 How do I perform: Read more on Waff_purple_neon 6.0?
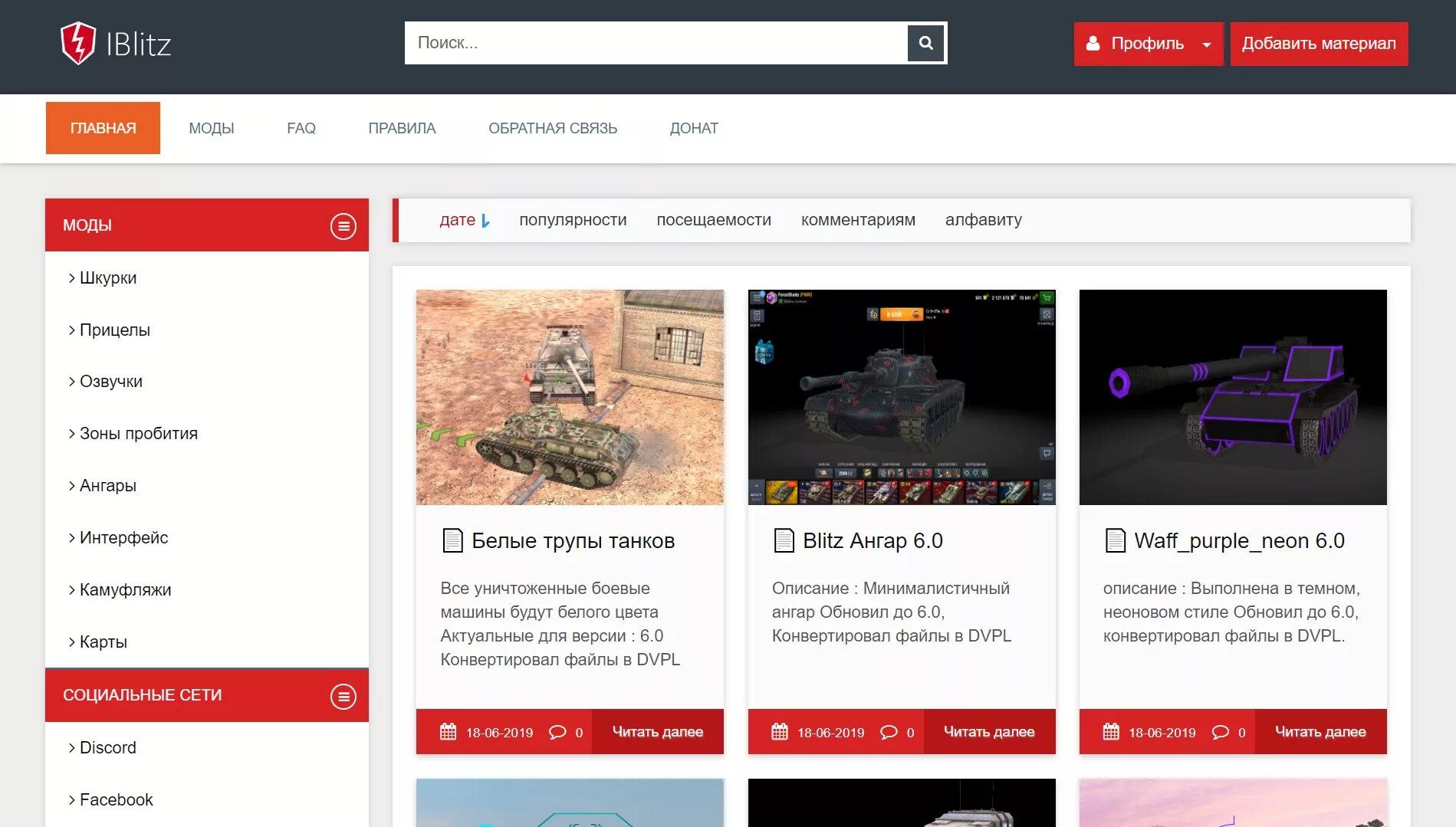coord(1320,732)
